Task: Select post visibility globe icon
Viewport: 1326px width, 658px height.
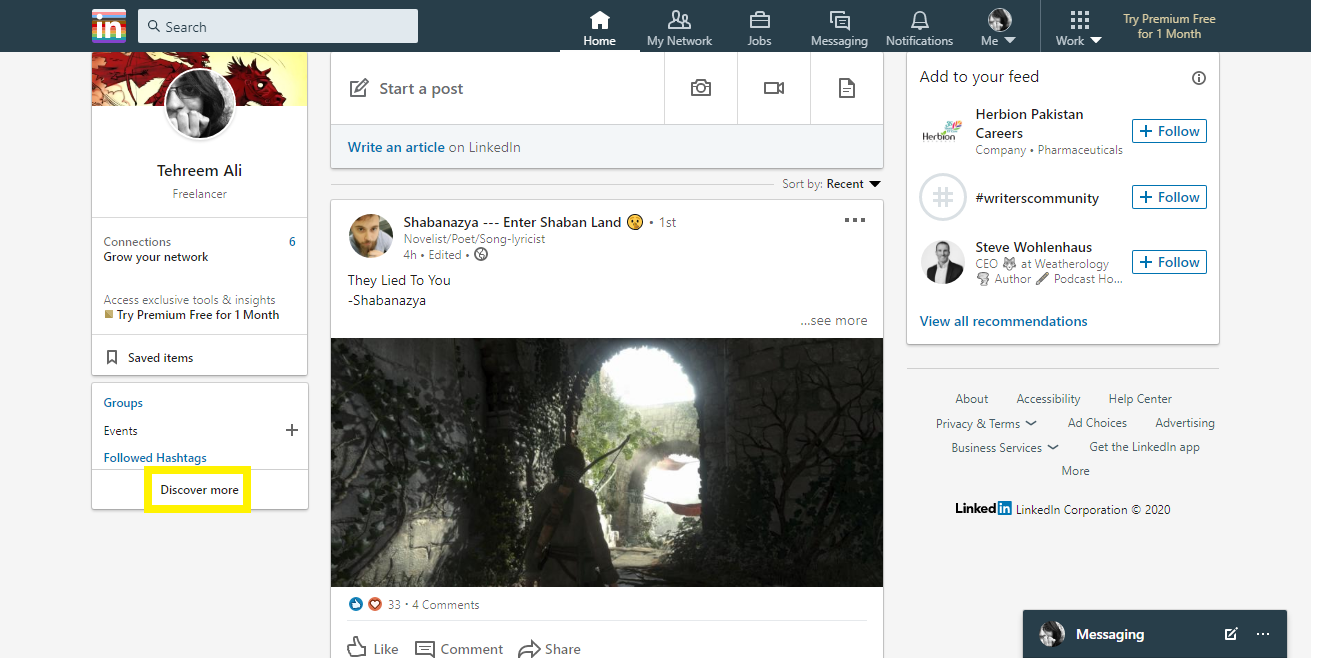Action: (481, 255)
